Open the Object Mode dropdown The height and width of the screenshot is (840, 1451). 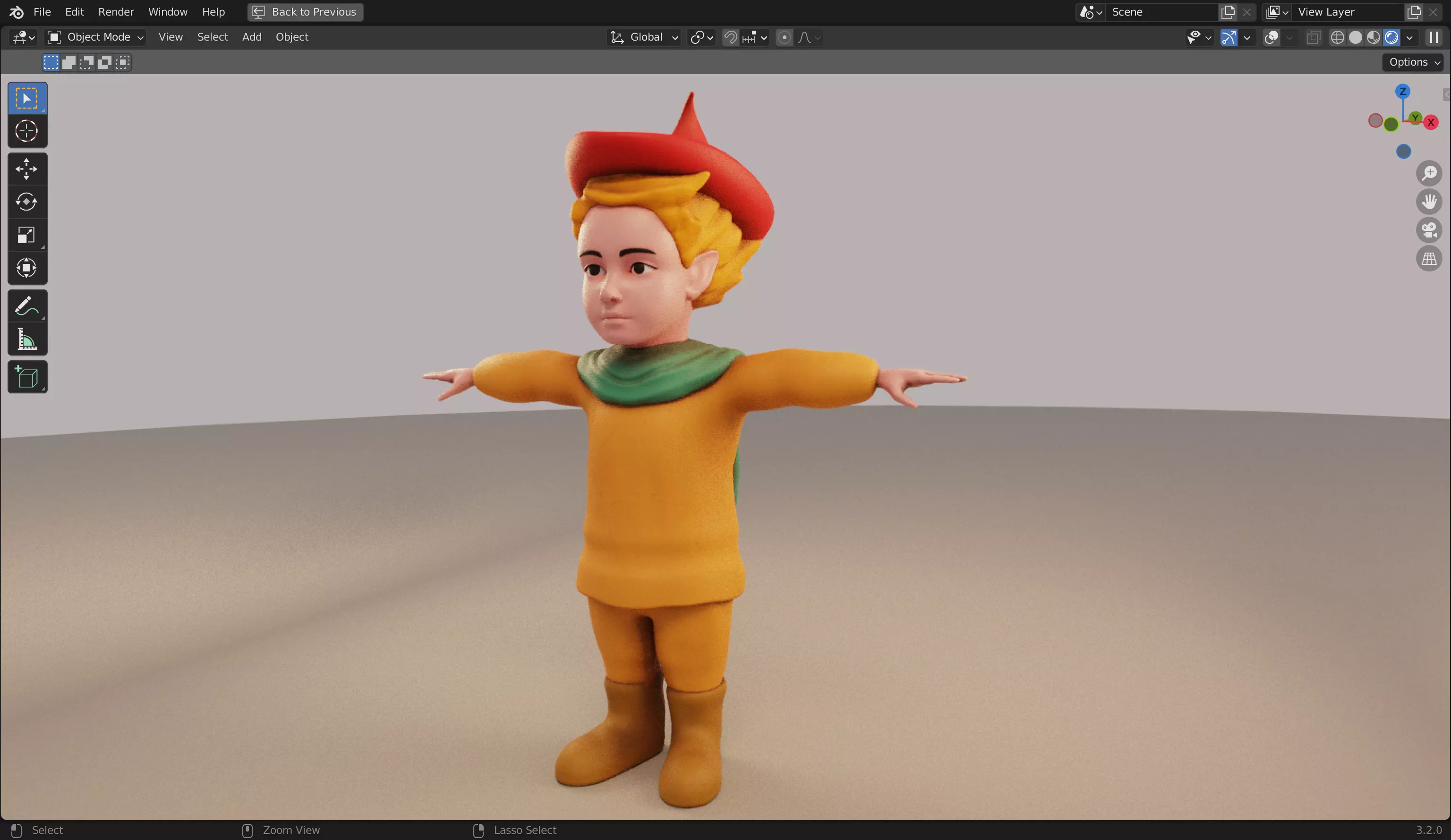pyautogui.click(x=95, y=37)
